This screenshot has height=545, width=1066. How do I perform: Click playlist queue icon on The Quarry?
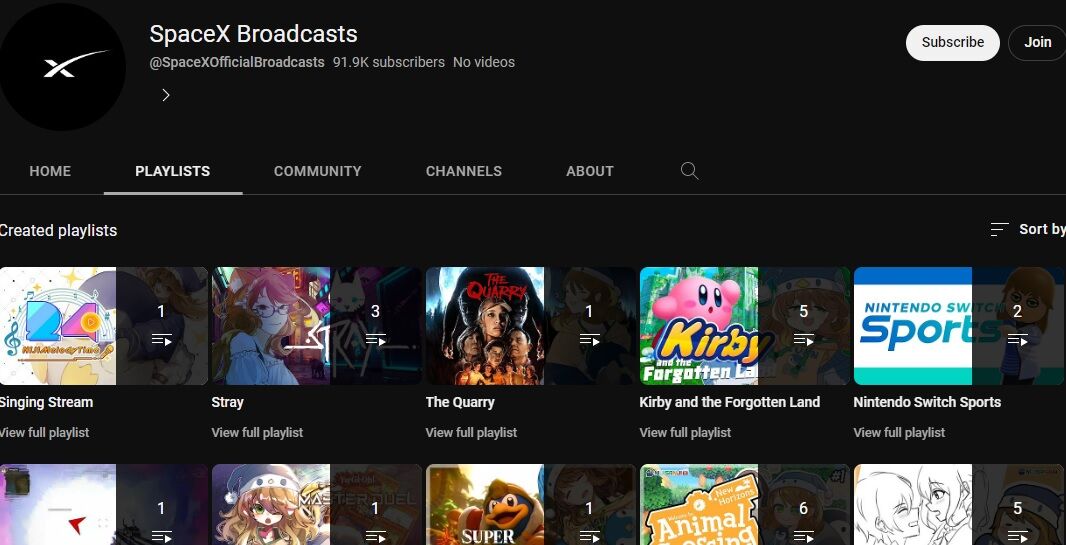pos(589,339)
